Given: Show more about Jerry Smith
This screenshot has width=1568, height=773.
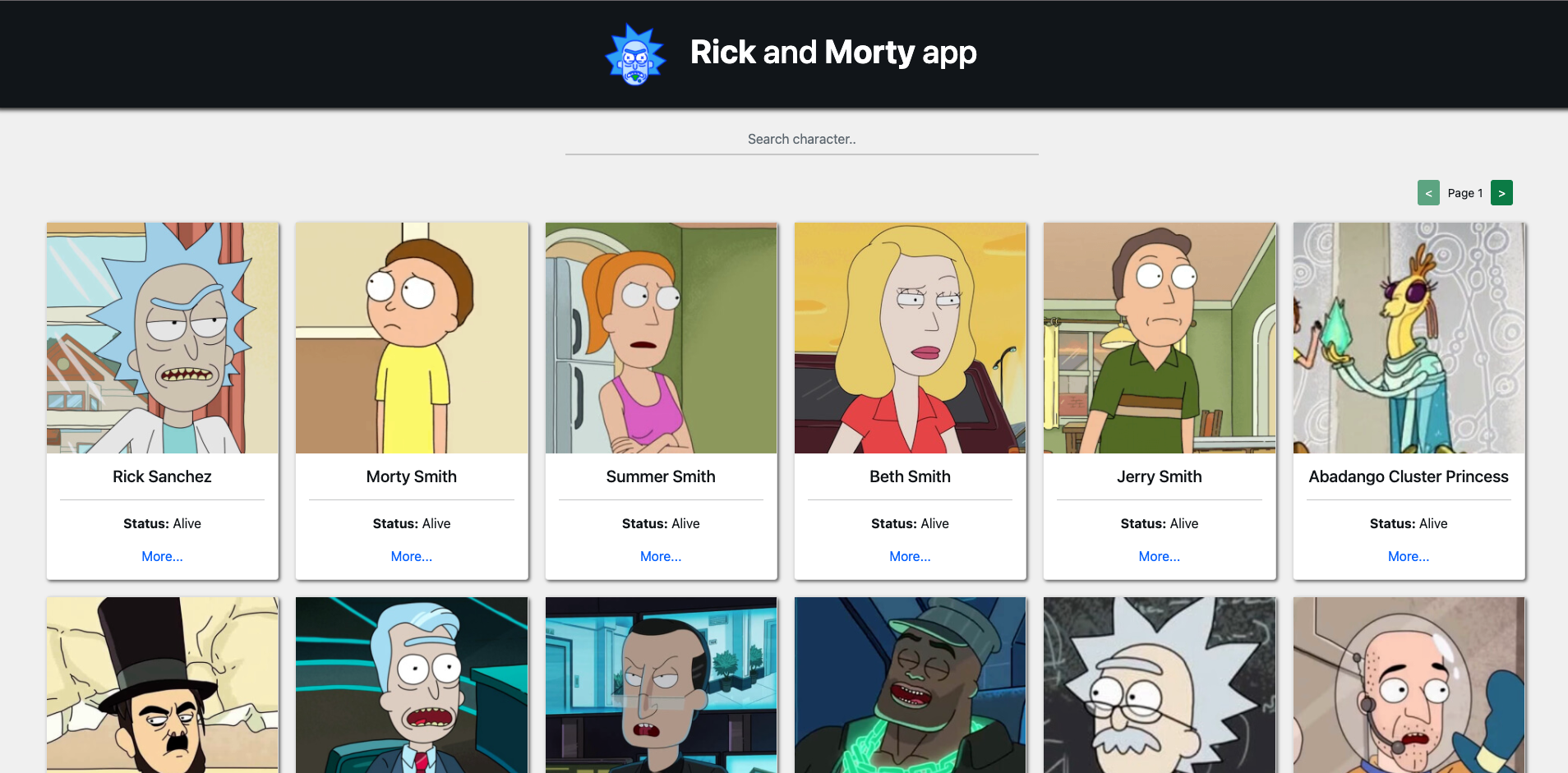Looking at the screenshot, I should coord(1159,556).
